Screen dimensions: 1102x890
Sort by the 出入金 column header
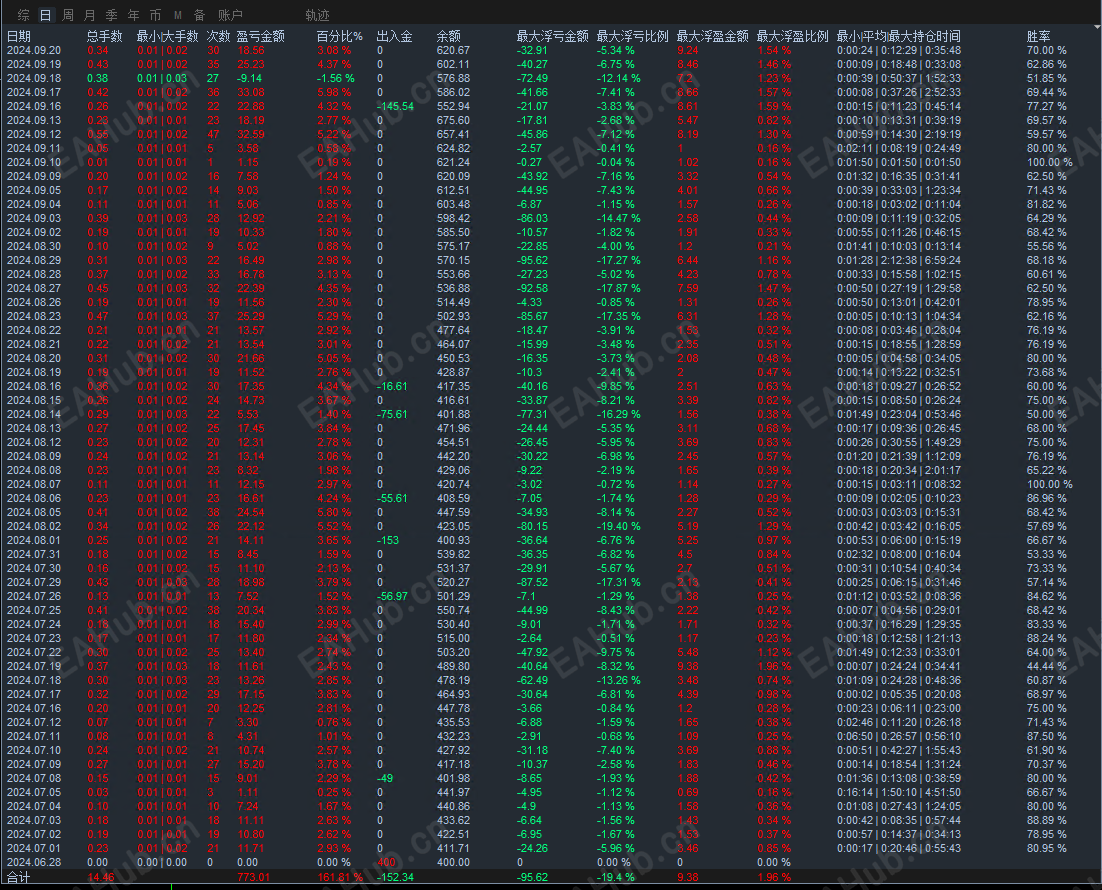pos(394,36)
